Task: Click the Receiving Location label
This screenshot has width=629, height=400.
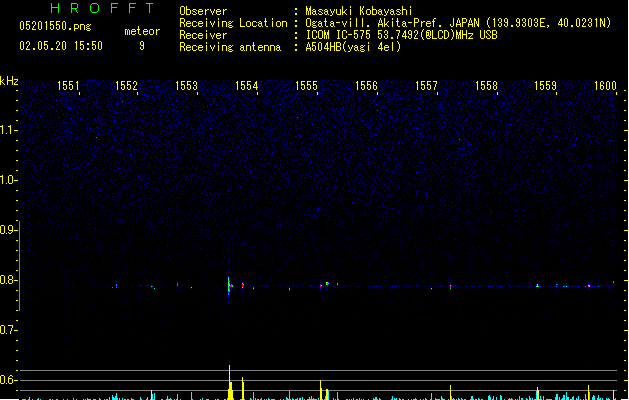Action: coord(233,23)
